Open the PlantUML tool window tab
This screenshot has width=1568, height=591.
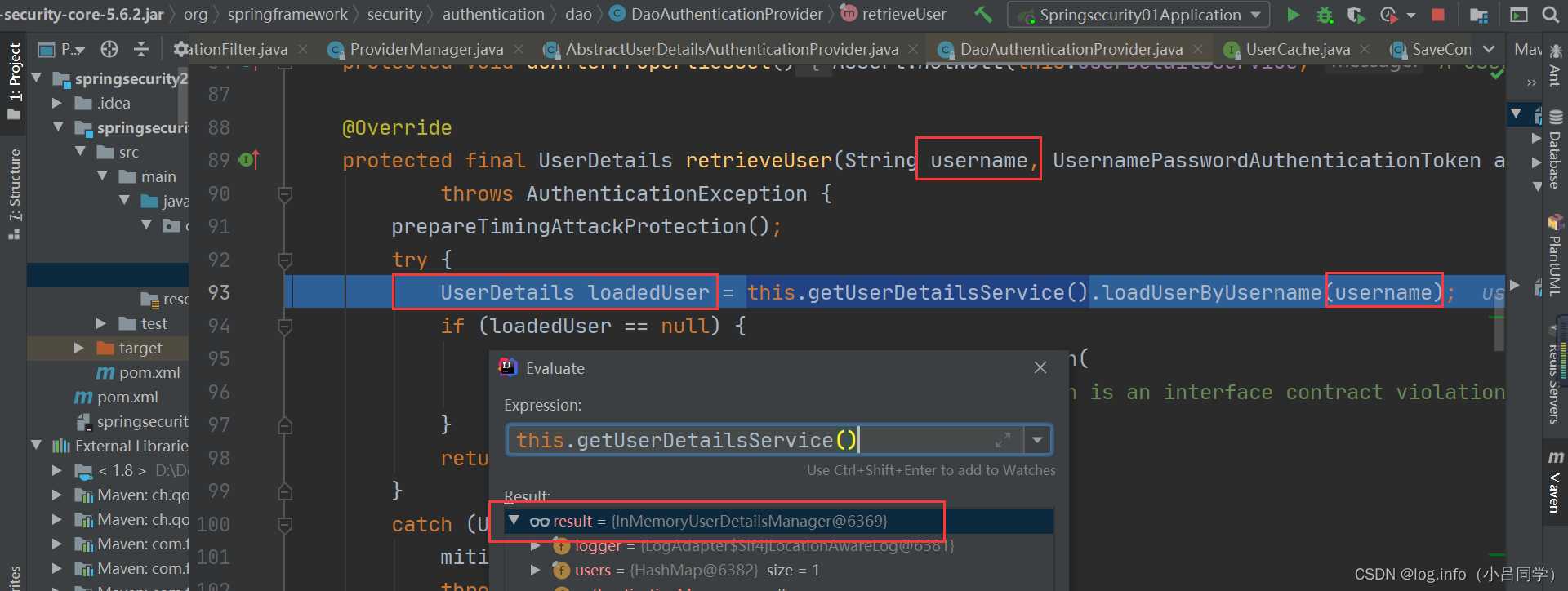1555,256
